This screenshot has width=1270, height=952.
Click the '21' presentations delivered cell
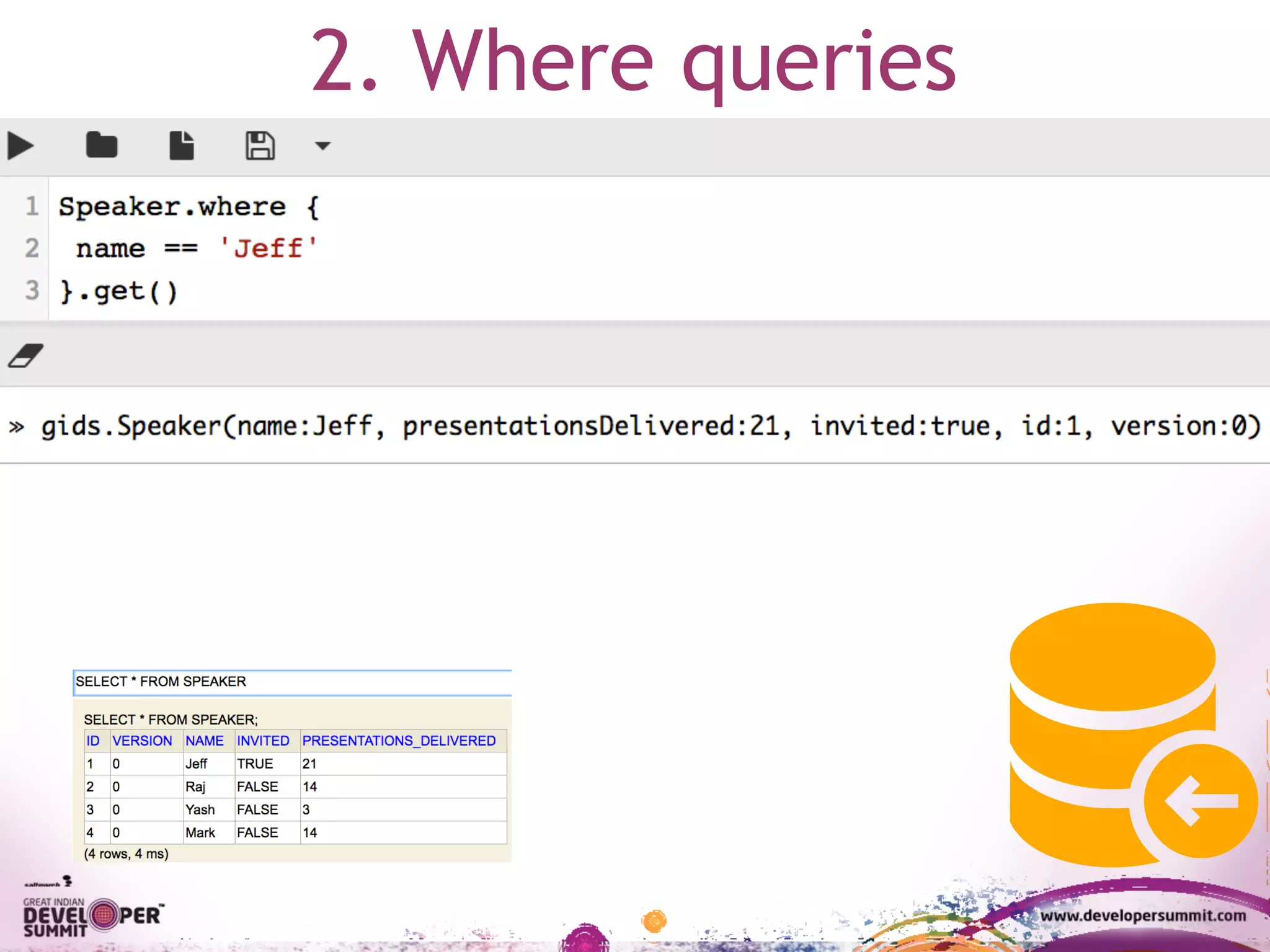403,764
